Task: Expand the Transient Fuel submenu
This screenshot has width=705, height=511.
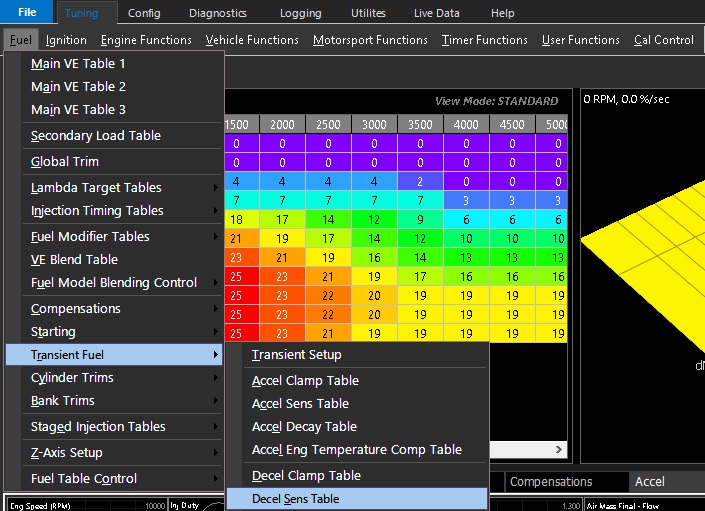Action: 114,355
